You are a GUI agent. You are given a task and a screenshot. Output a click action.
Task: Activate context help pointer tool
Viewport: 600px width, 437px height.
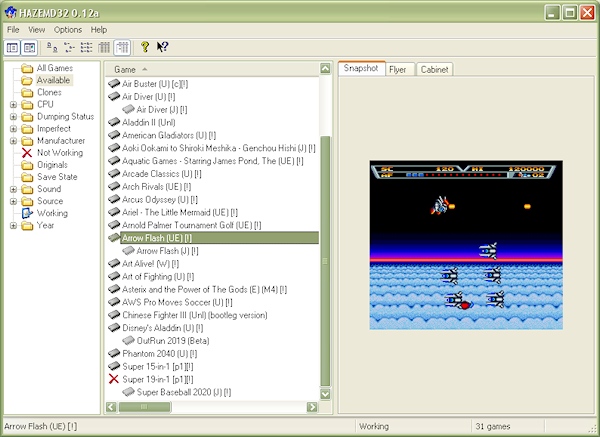tap(162, 47)
